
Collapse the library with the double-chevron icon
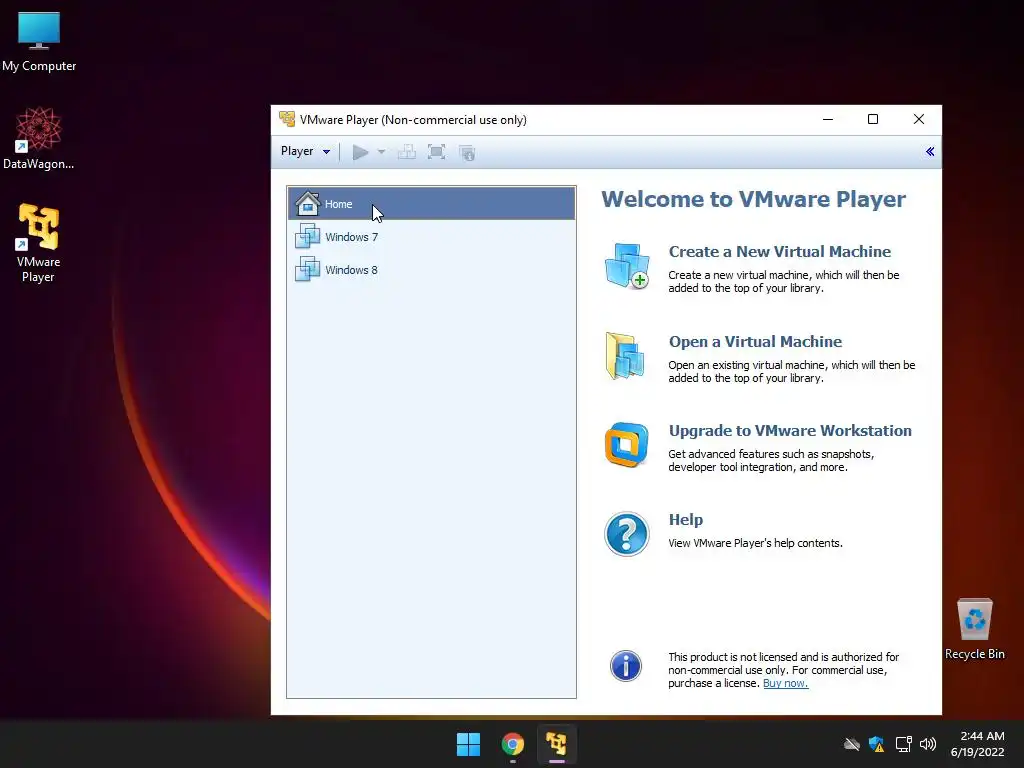click(x=930, y=152)
